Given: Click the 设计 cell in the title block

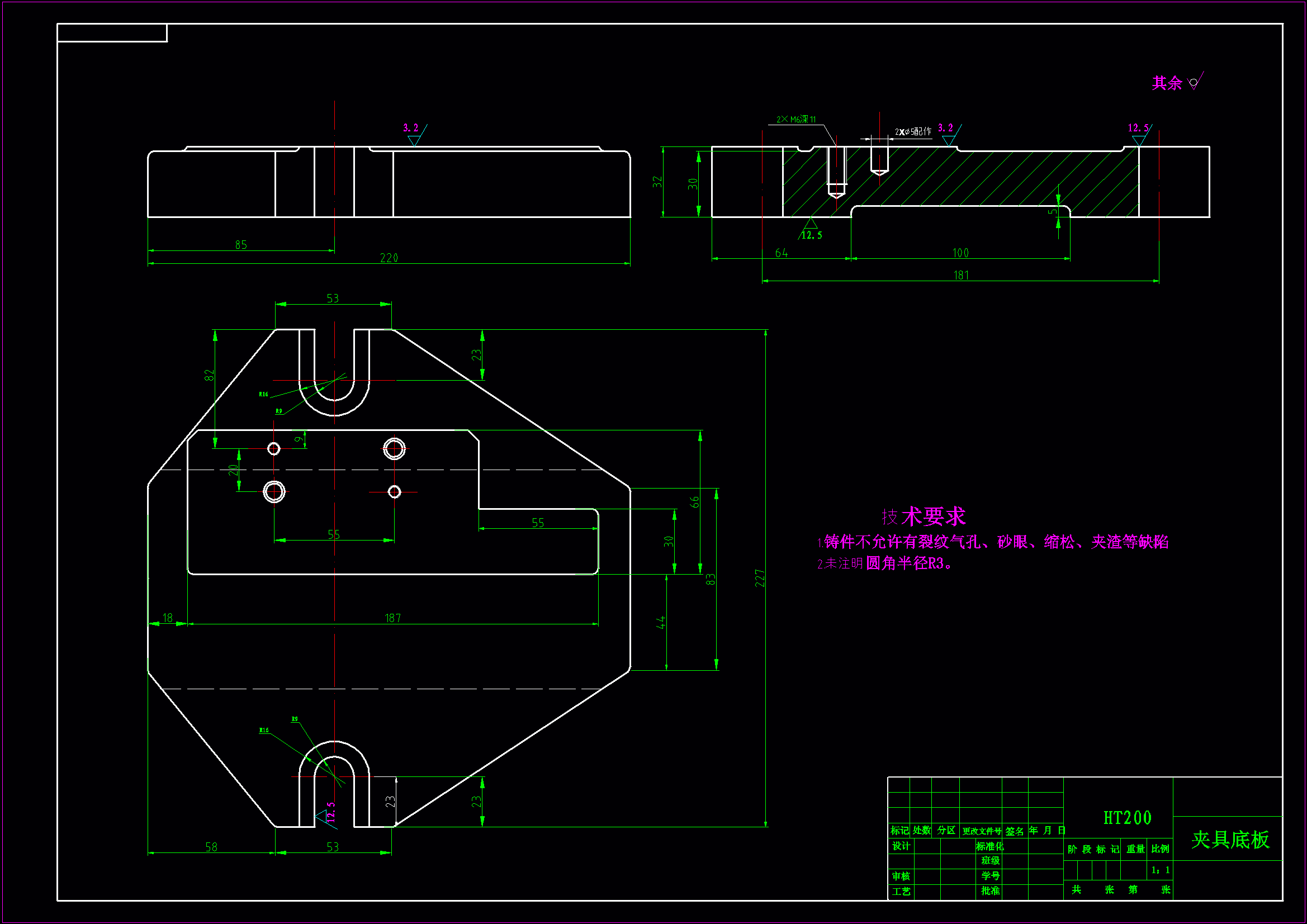Looking at the screenshot, I should 901,846.
